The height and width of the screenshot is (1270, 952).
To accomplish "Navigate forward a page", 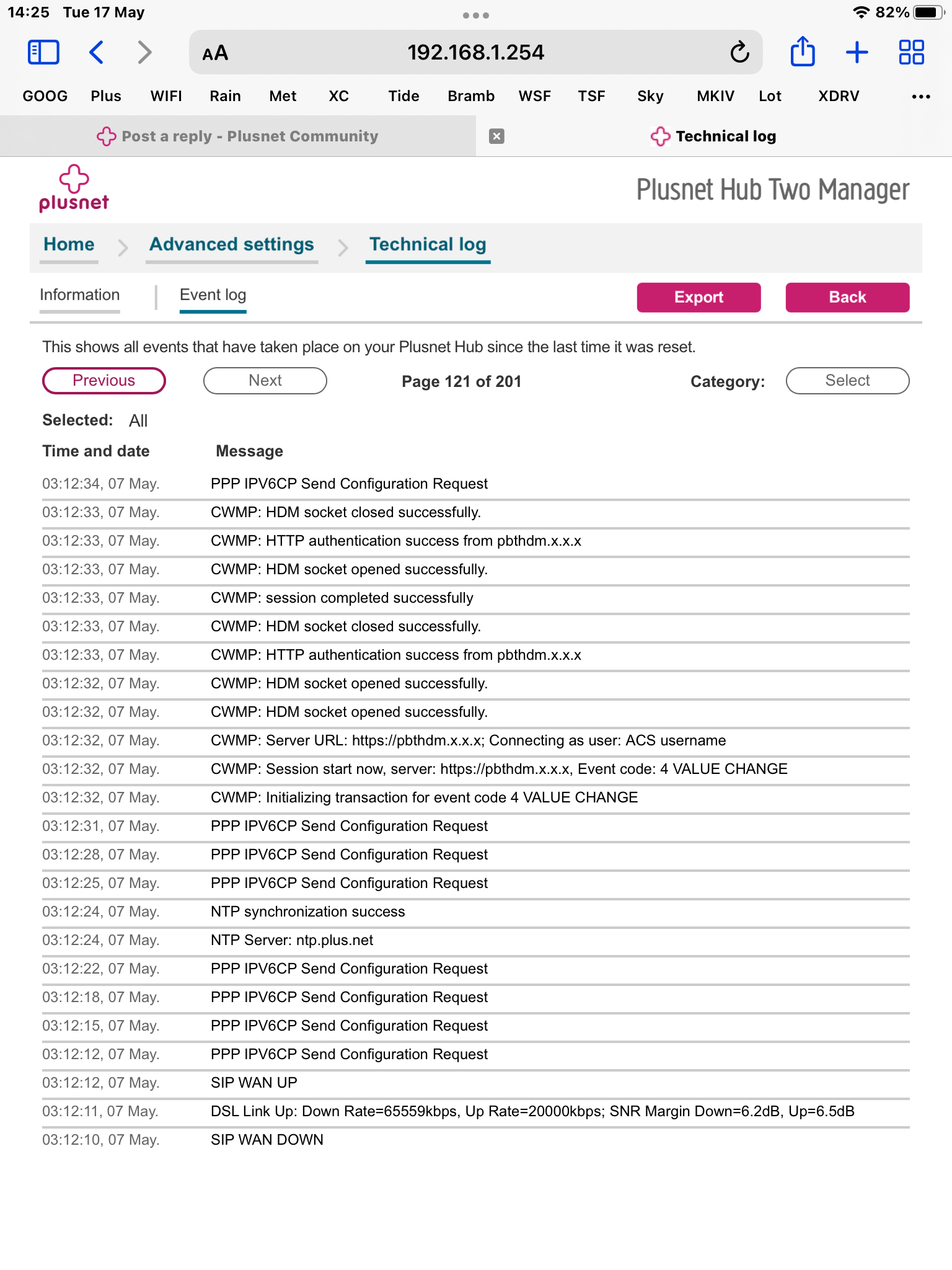I will click(x=144, y=52).
